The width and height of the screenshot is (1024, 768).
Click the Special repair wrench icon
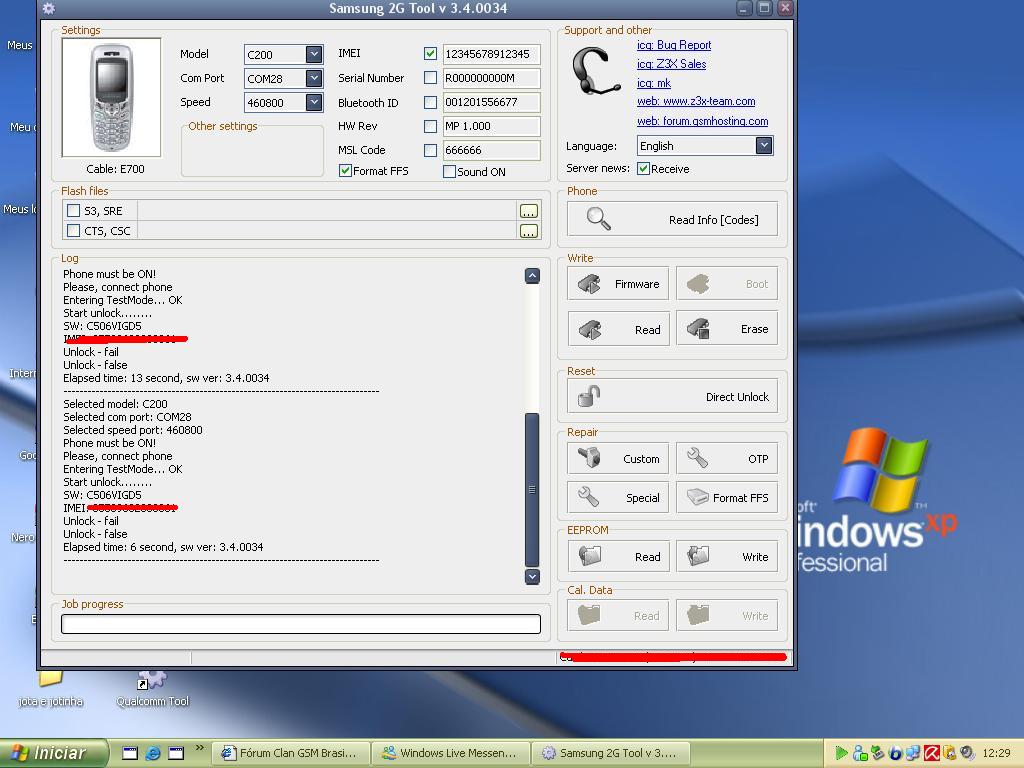588,497
